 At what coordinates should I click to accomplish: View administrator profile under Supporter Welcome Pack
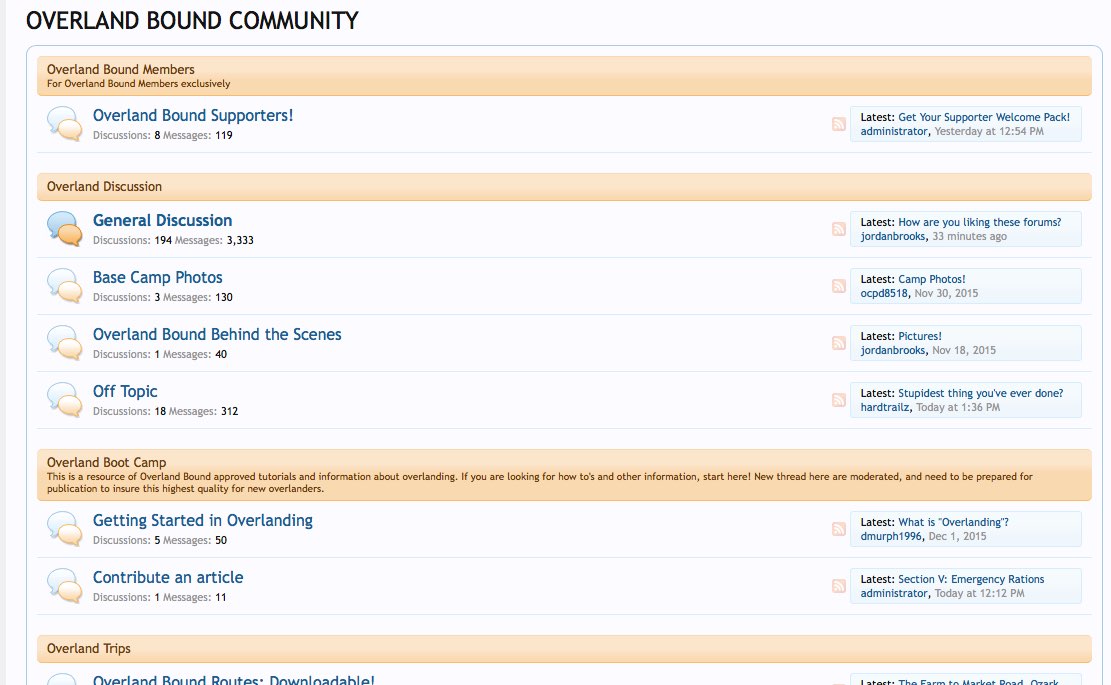pos(894,131)
